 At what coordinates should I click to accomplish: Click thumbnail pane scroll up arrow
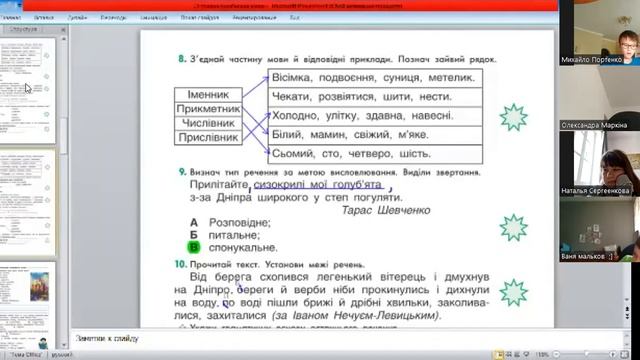tap(64, 39)
